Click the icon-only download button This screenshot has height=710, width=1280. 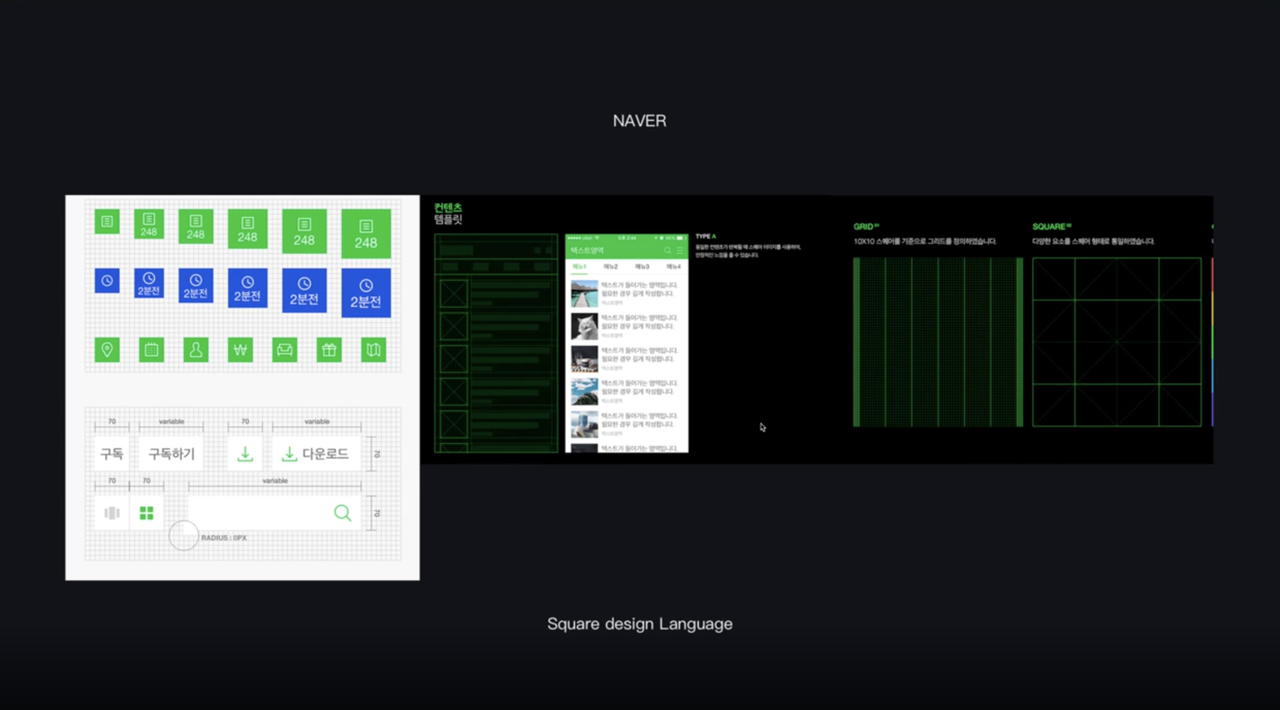pyautogui.click(x=245, y=454)
